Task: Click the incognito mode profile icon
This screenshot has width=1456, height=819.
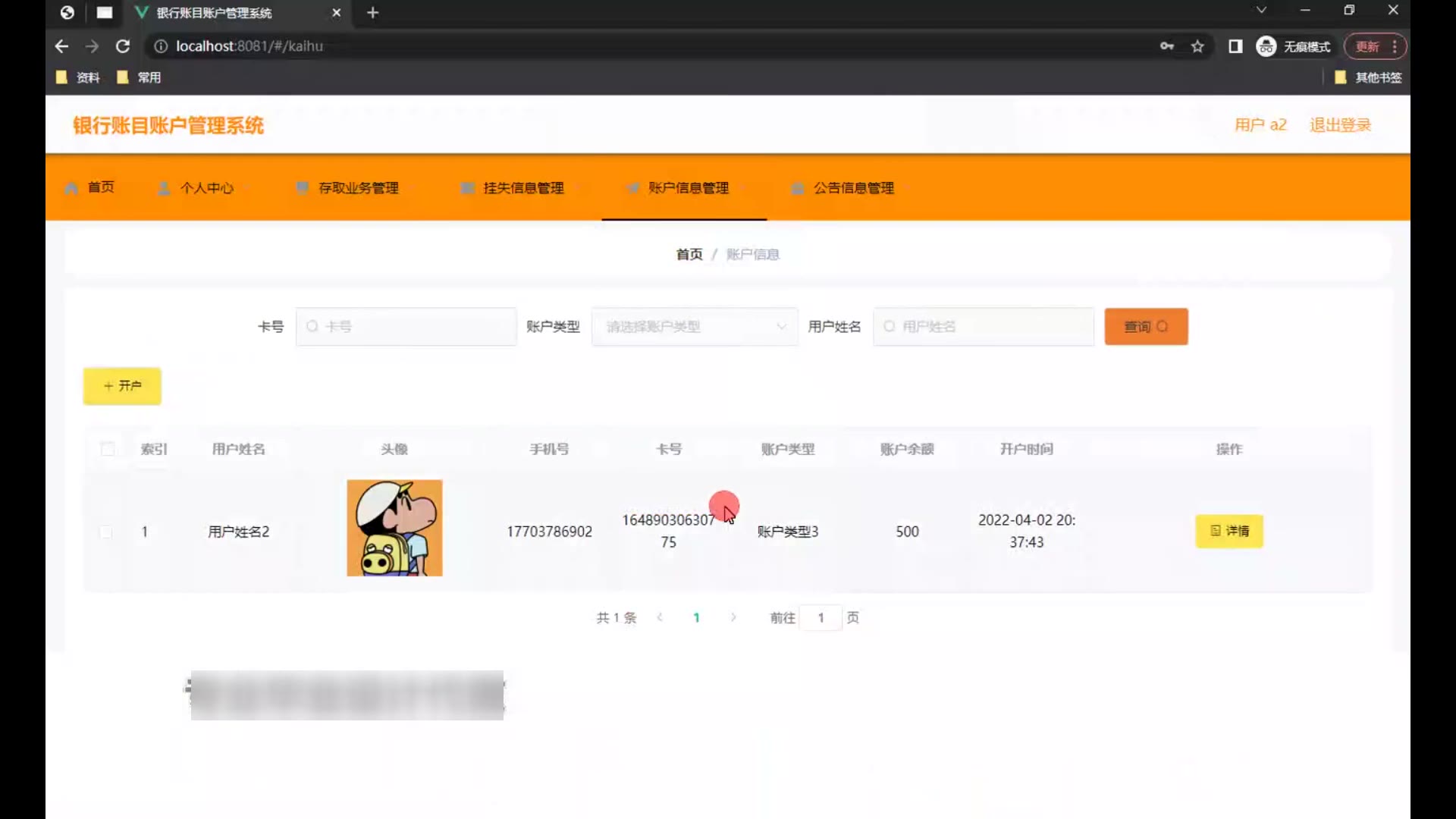Action: tap(1266, 46)
